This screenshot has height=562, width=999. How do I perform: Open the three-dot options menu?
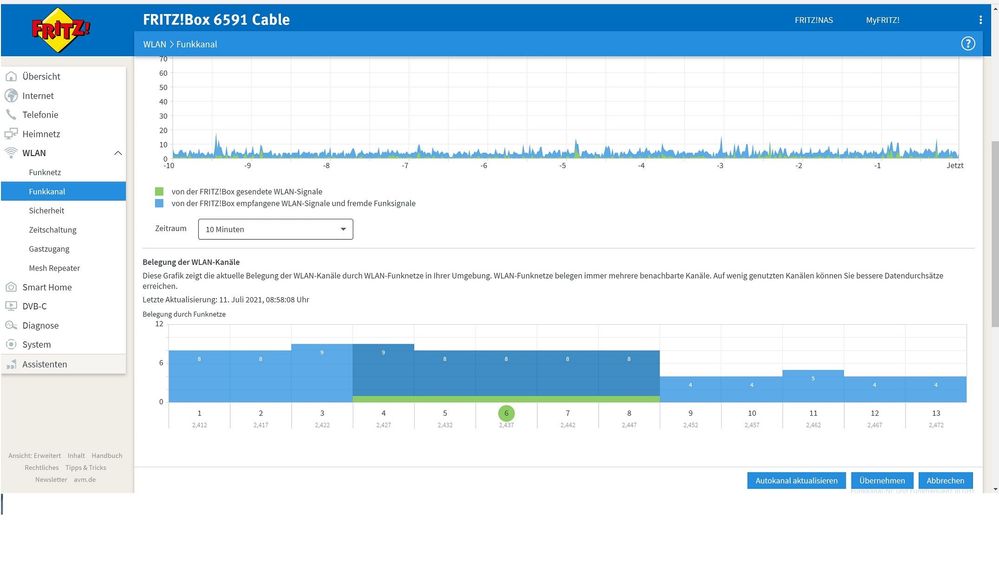(980, 20)
